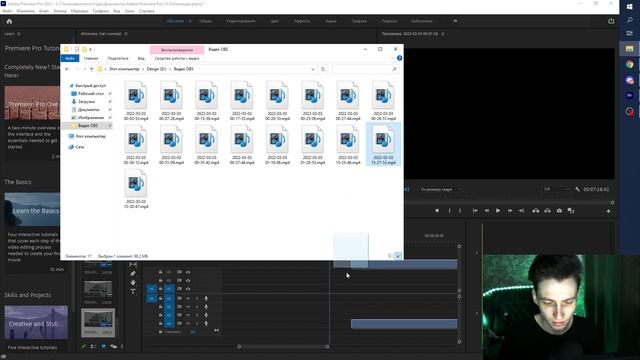Open Windows Start menu
Screen dimensions: 640x360
coord(630,7)
